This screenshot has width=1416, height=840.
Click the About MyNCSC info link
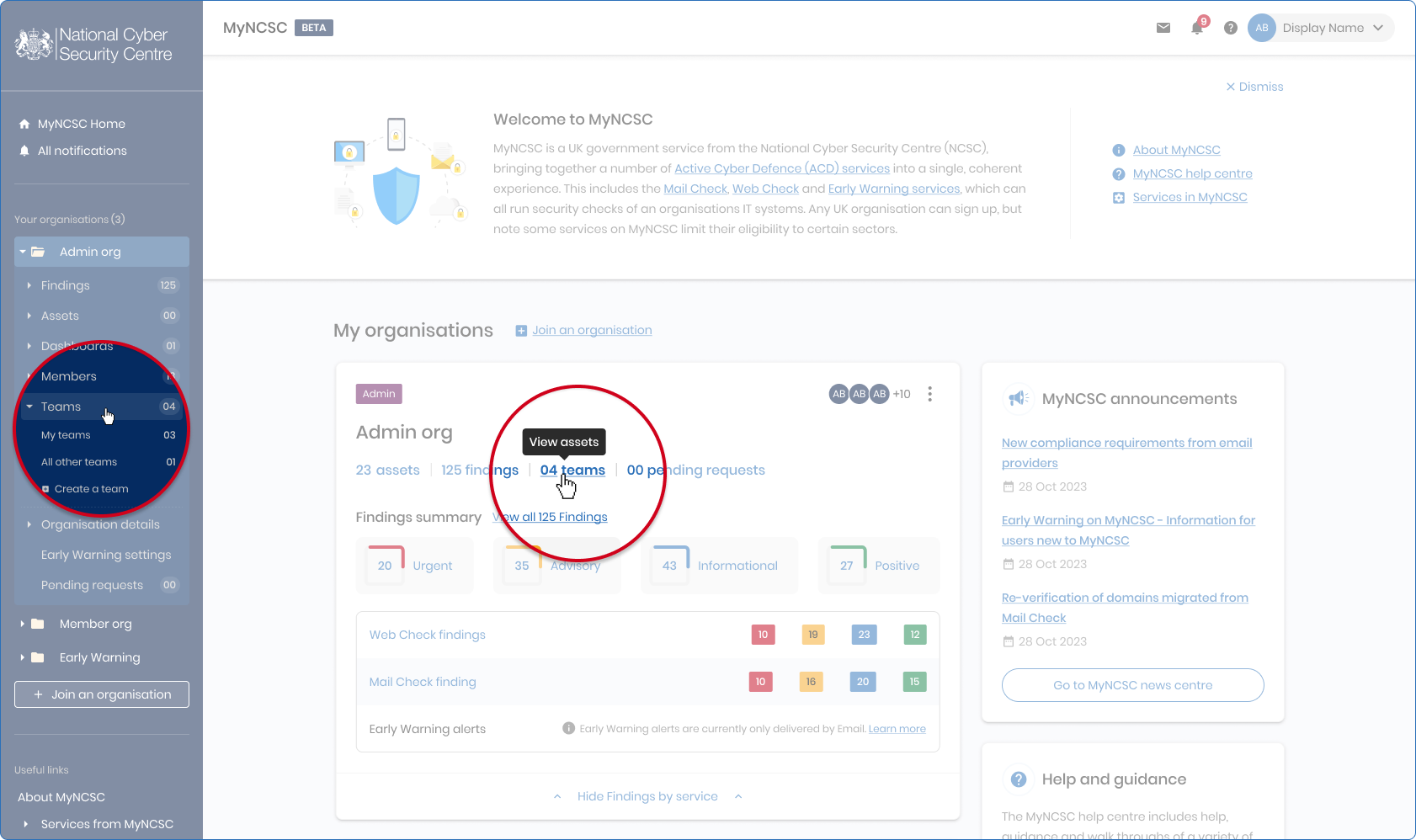point(1176,150)
